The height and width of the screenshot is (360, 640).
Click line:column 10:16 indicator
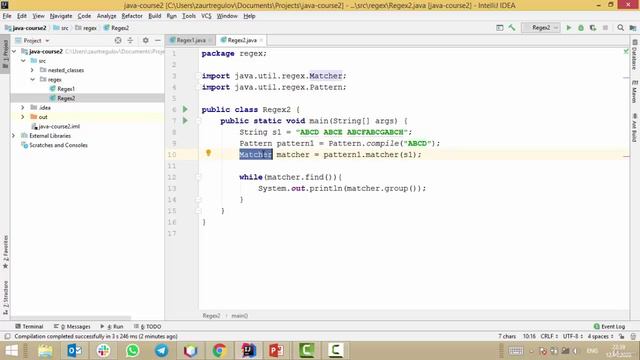(529, 336)
